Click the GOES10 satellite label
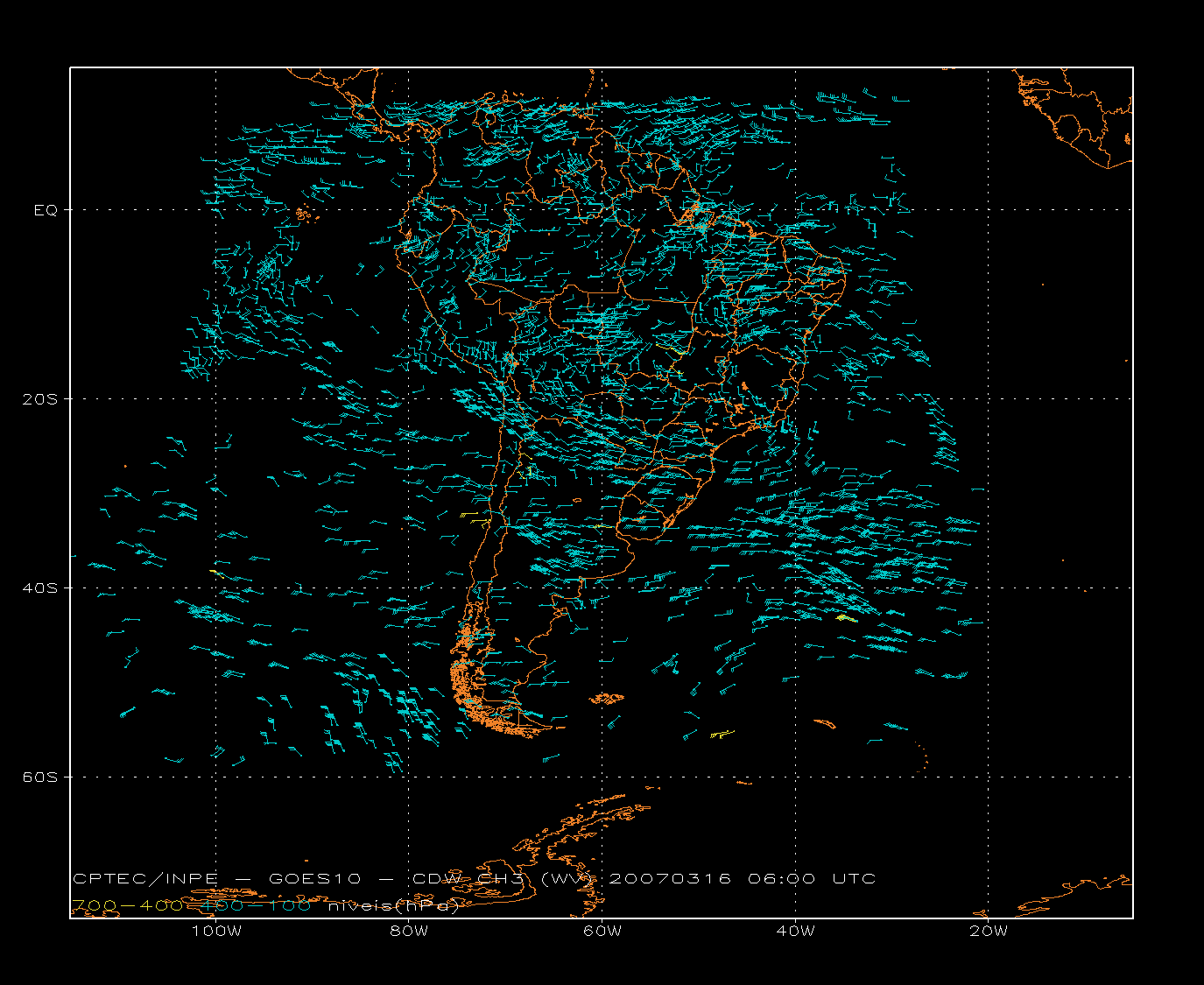 click(x=315, y=879)
